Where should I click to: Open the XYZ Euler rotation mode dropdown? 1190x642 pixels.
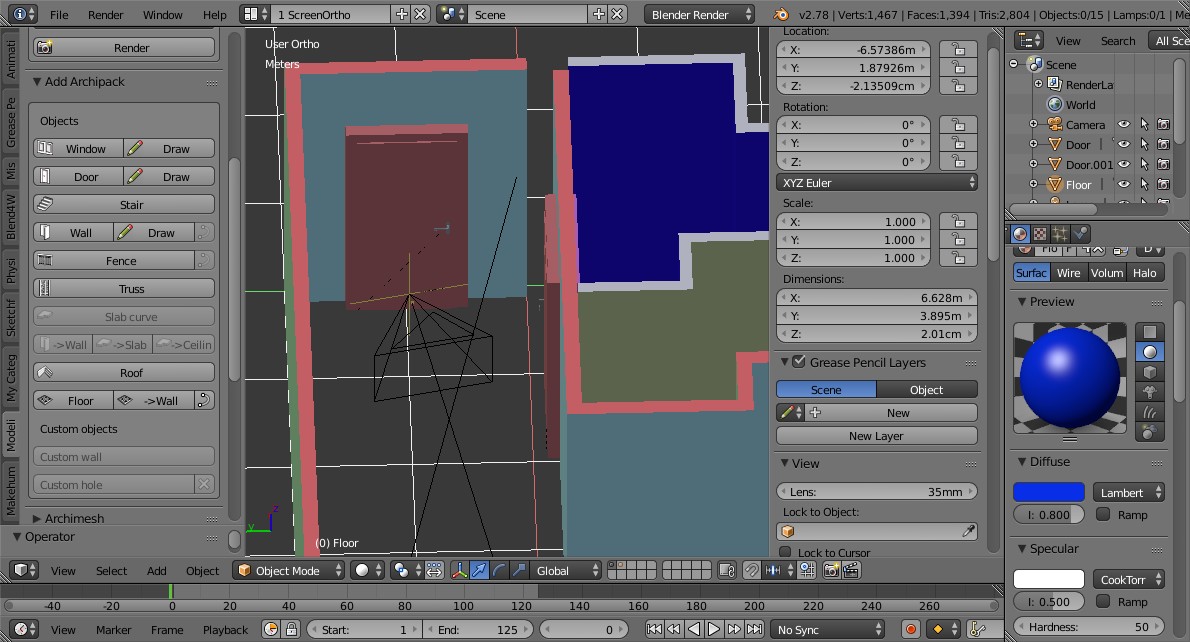click(x=877, y=183)
